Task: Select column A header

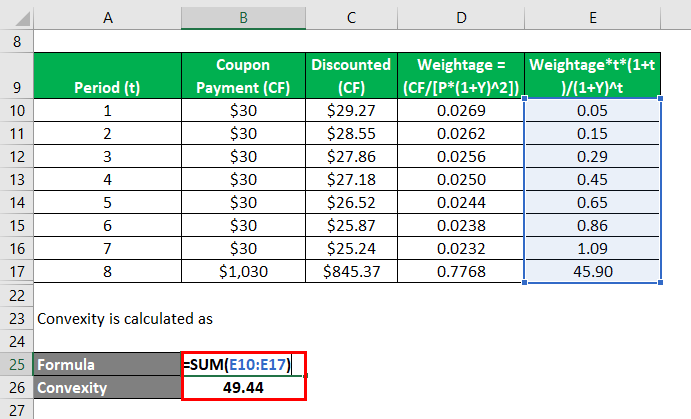Action: [106, 17]
